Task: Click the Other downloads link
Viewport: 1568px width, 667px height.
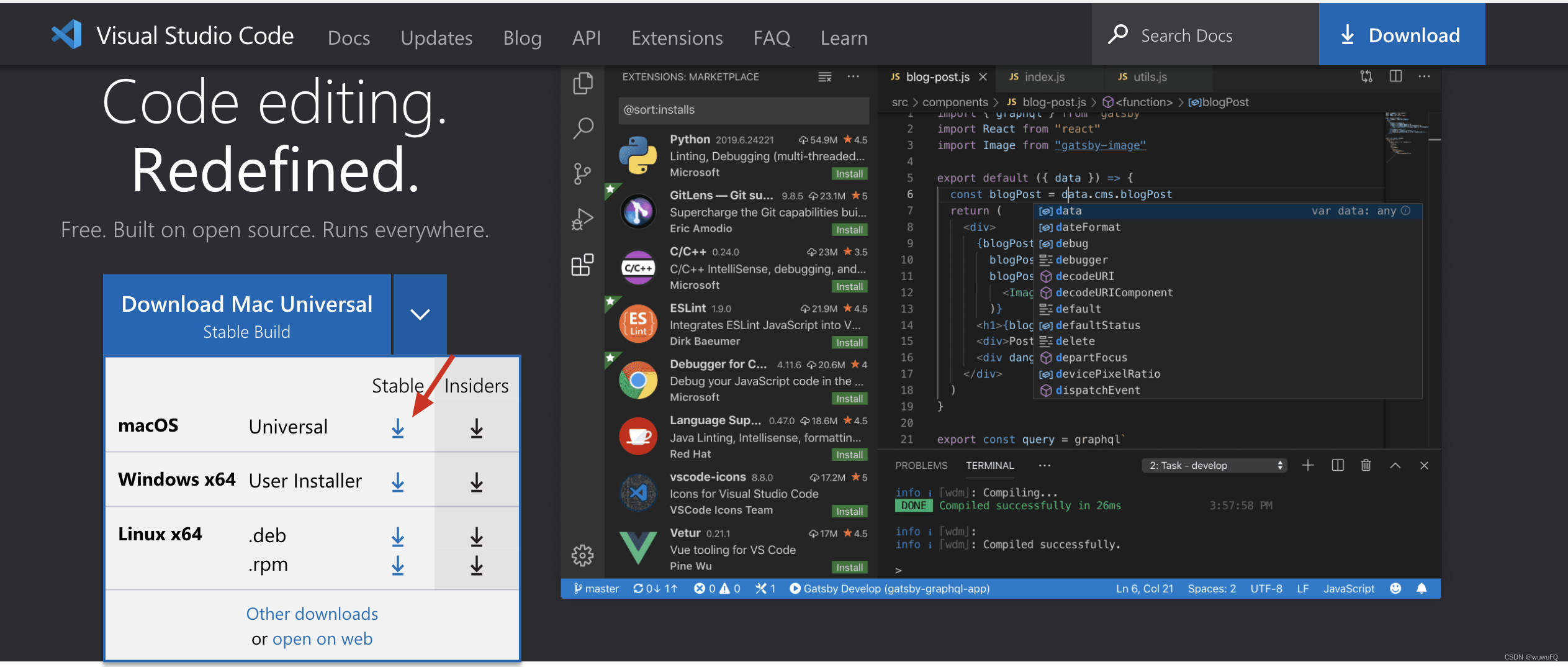Action: [312, 614]
